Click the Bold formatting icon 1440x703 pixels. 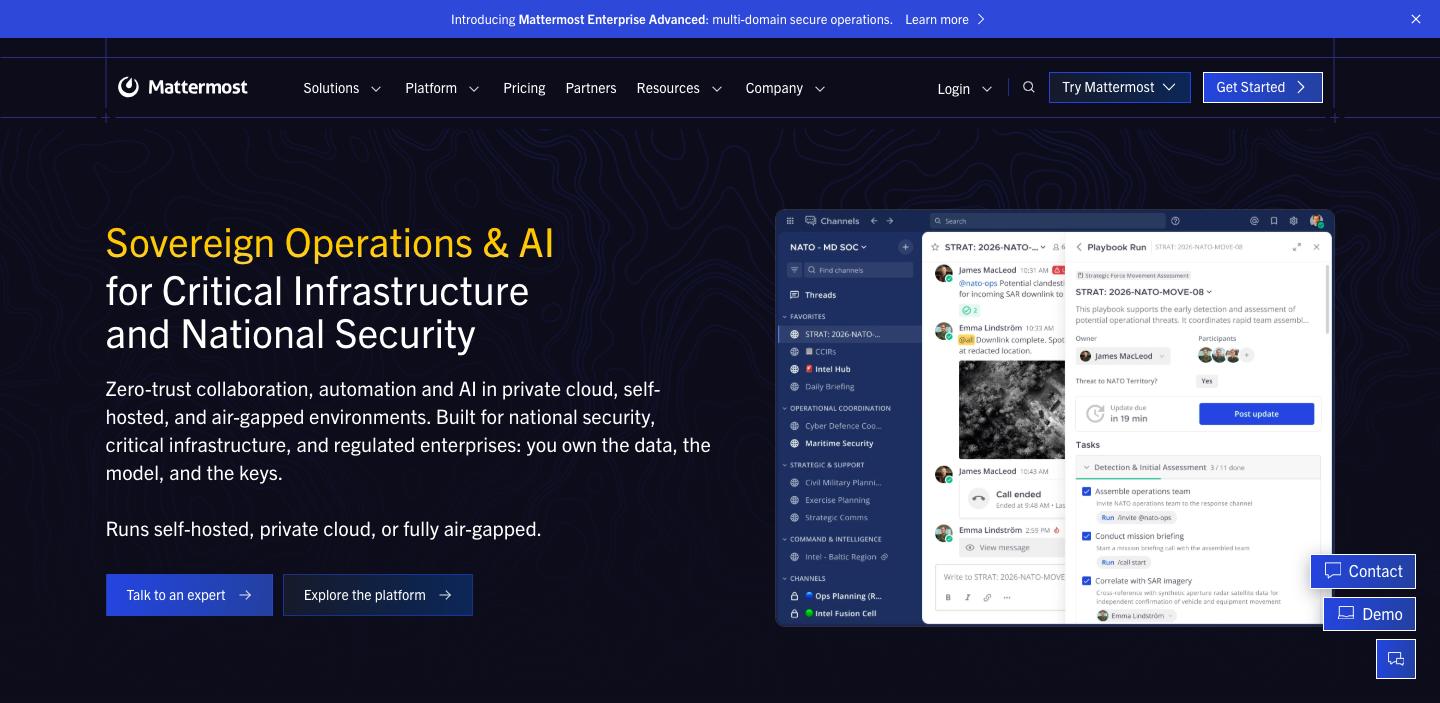coord(948,597)
